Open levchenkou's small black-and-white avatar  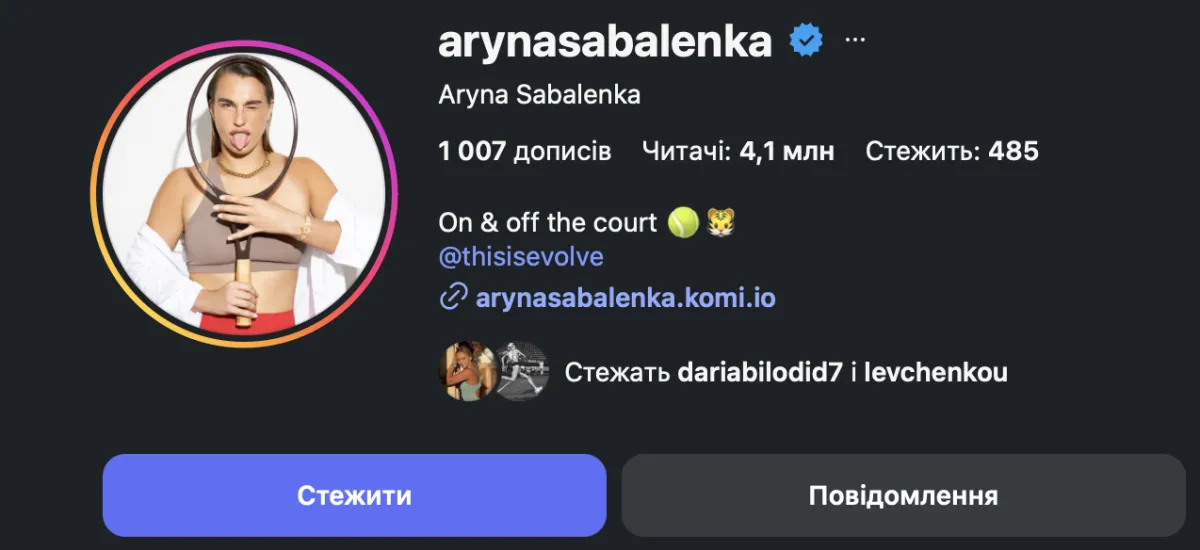(x=522, y=373)
